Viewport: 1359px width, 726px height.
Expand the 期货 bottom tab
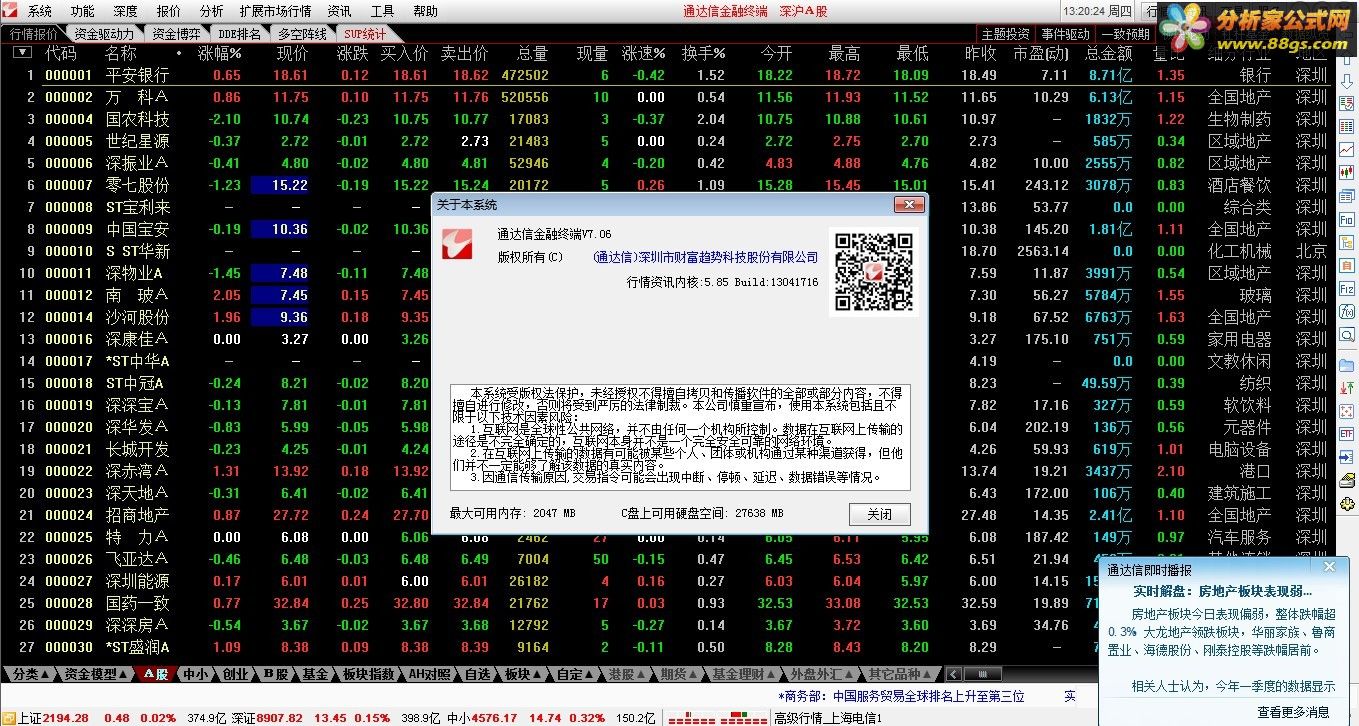click(x=678, y=674)
